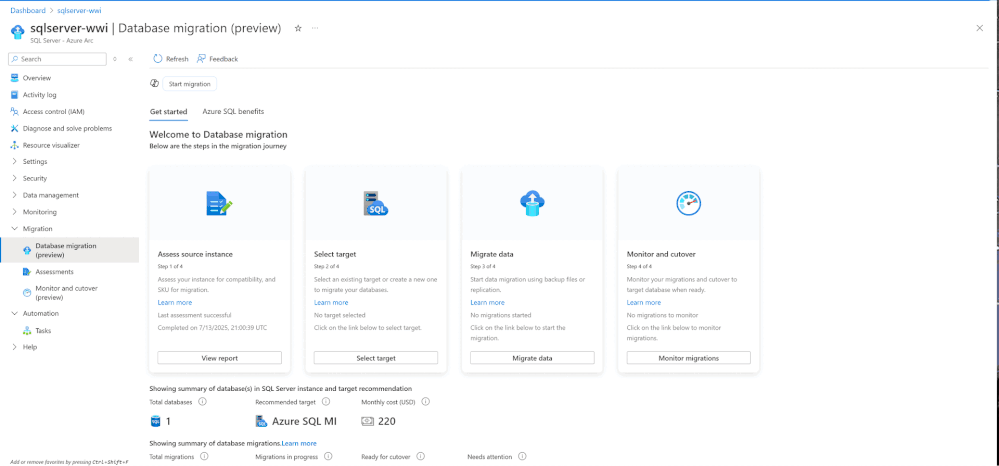The image size is (999, 466).
Task: Click the info icon next to Total databases
Action: (x=203, y=402)
